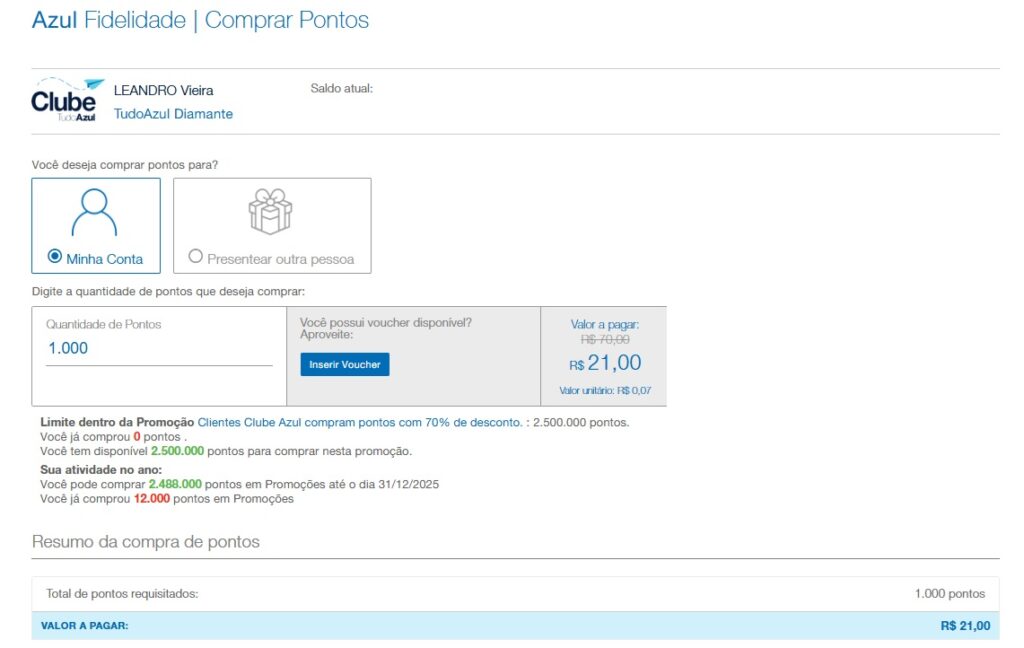Click the Clube TudoAzul logo
Screen dimensions: 1024x648
pos(67,101)
